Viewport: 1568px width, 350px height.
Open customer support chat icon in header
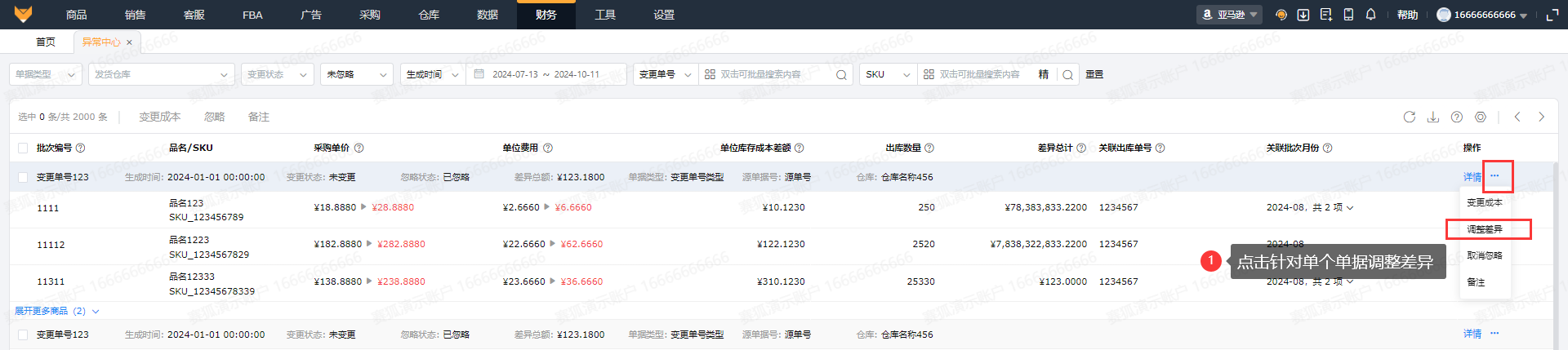click(x=1281, y=15)
